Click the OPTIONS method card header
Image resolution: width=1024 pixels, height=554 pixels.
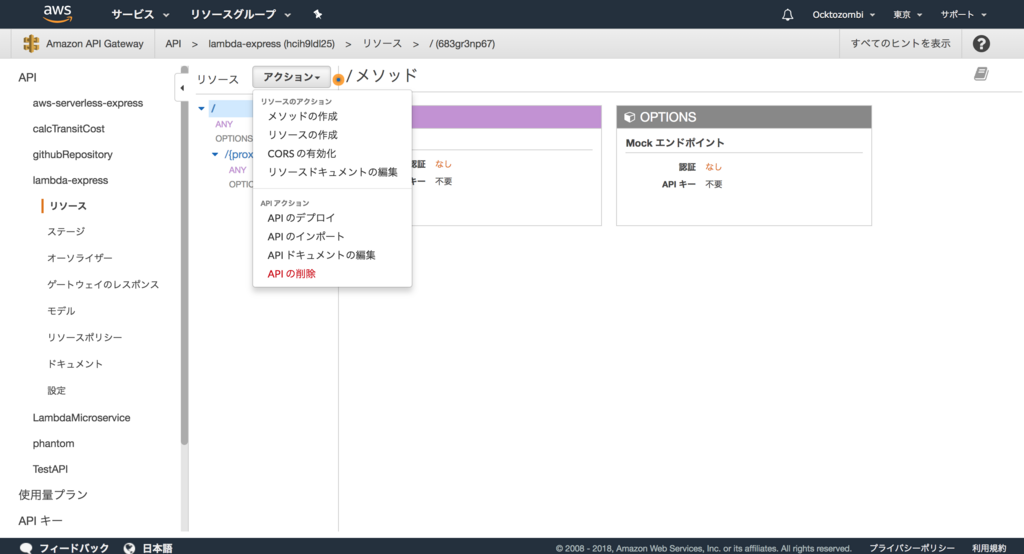point(744,117)
